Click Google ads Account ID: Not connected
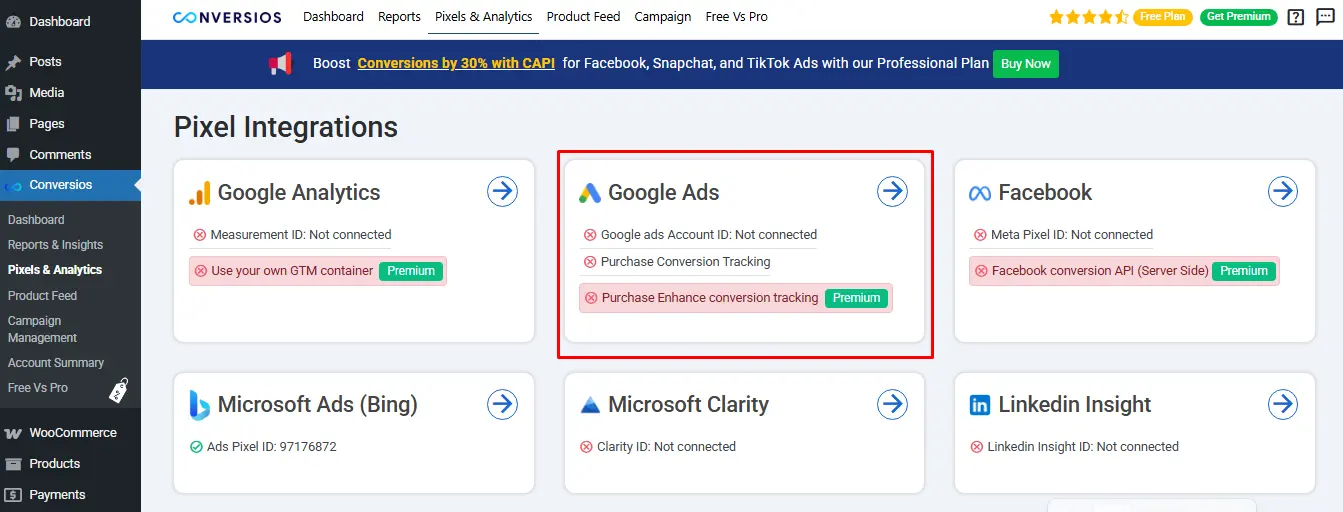1343x512 pixels. pyautogui.click(x=709, y=235)
